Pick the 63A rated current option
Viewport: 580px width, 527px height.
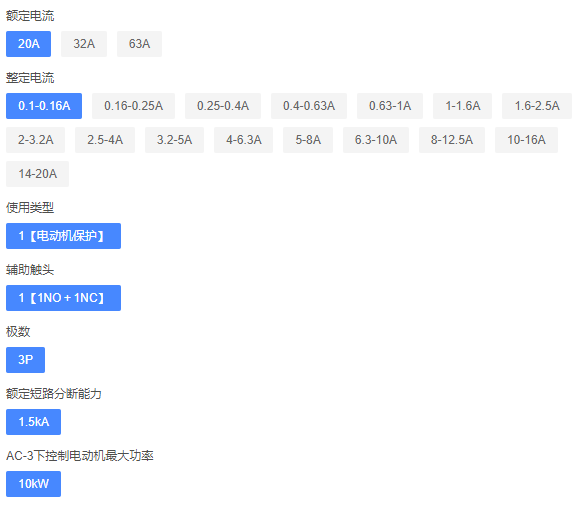pyautogui.click(x=139, y=44)
